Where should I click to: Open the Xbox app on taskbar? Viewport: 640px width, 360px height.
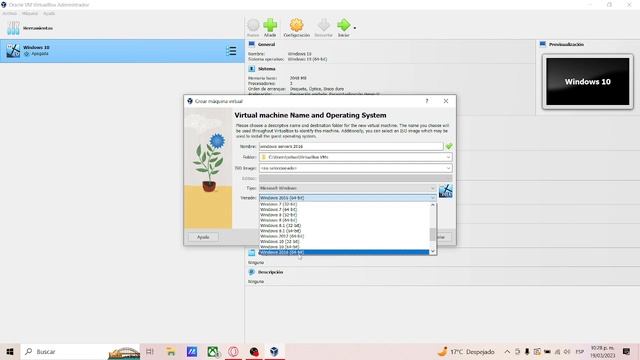point(213,351)
